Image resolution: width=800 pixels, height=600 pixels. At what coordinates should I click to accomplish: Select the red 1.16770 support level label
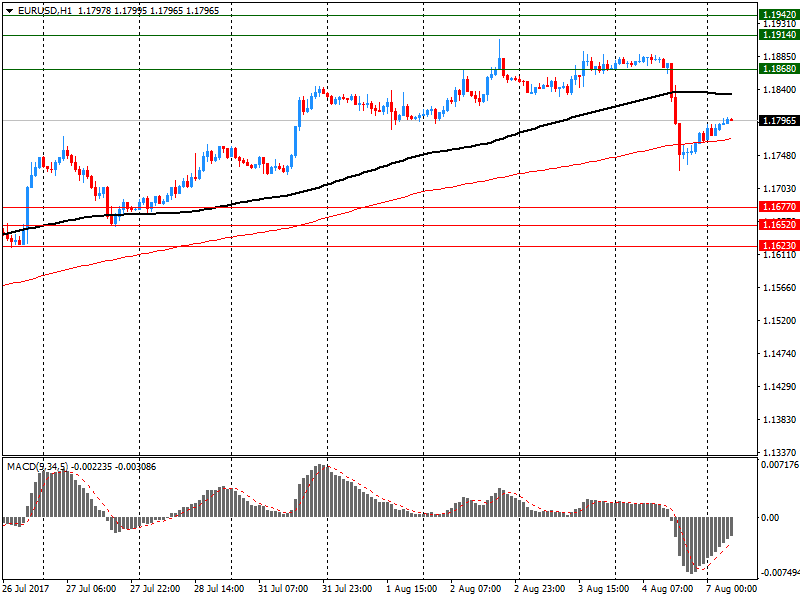[779, 207]
